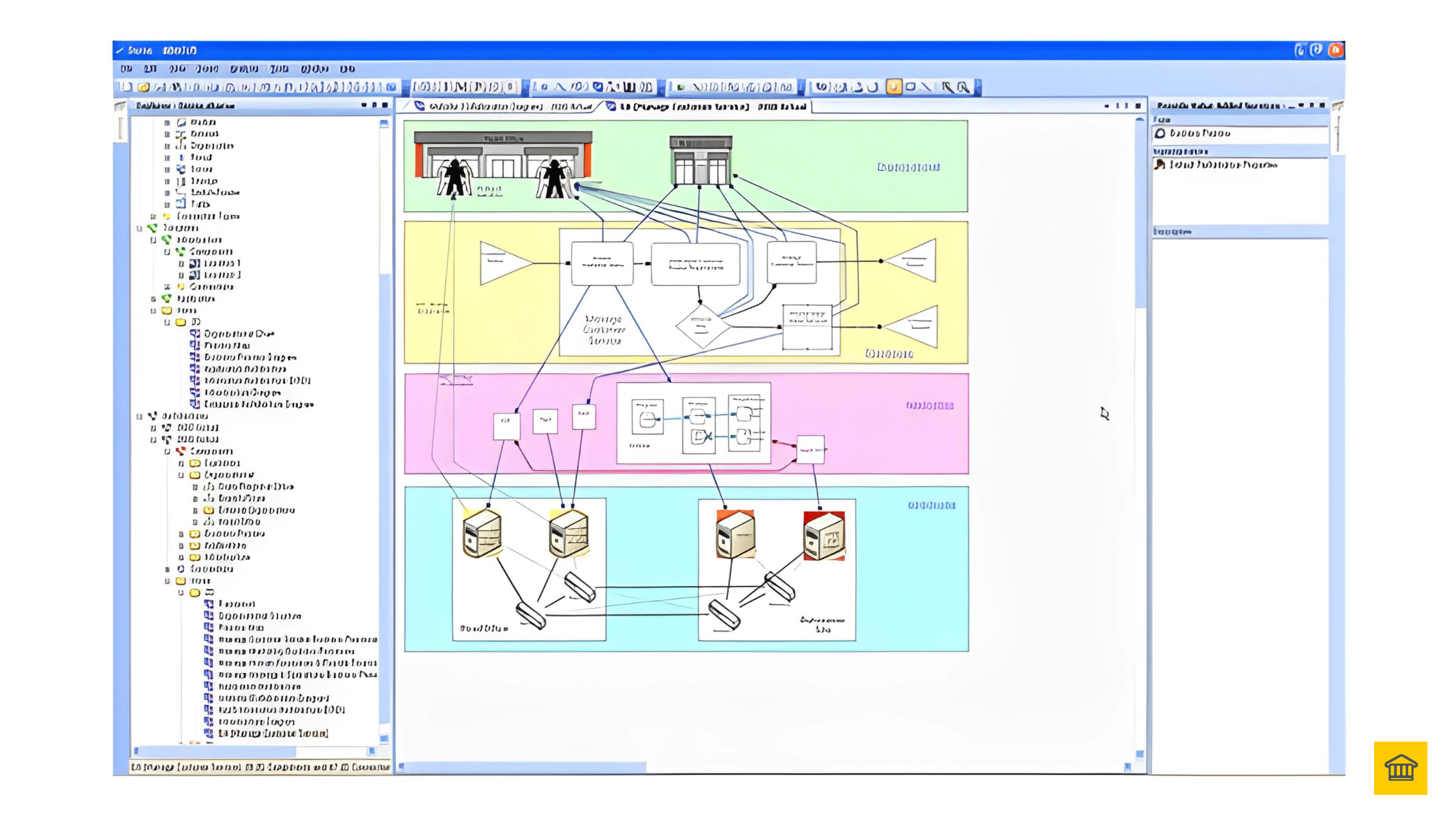Viewport: 1456px width, 819px height.
Task: Select the last diagram item in the tree
Action: [x=273, y=733]
